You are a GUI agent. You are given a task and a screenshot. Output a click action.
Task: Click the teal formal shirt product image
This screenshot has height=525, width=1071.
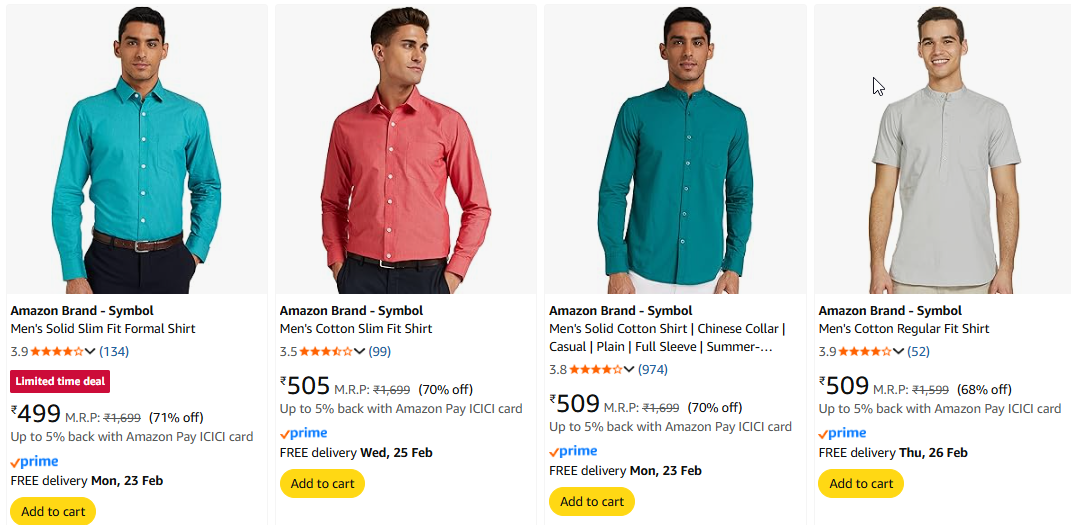137,150
